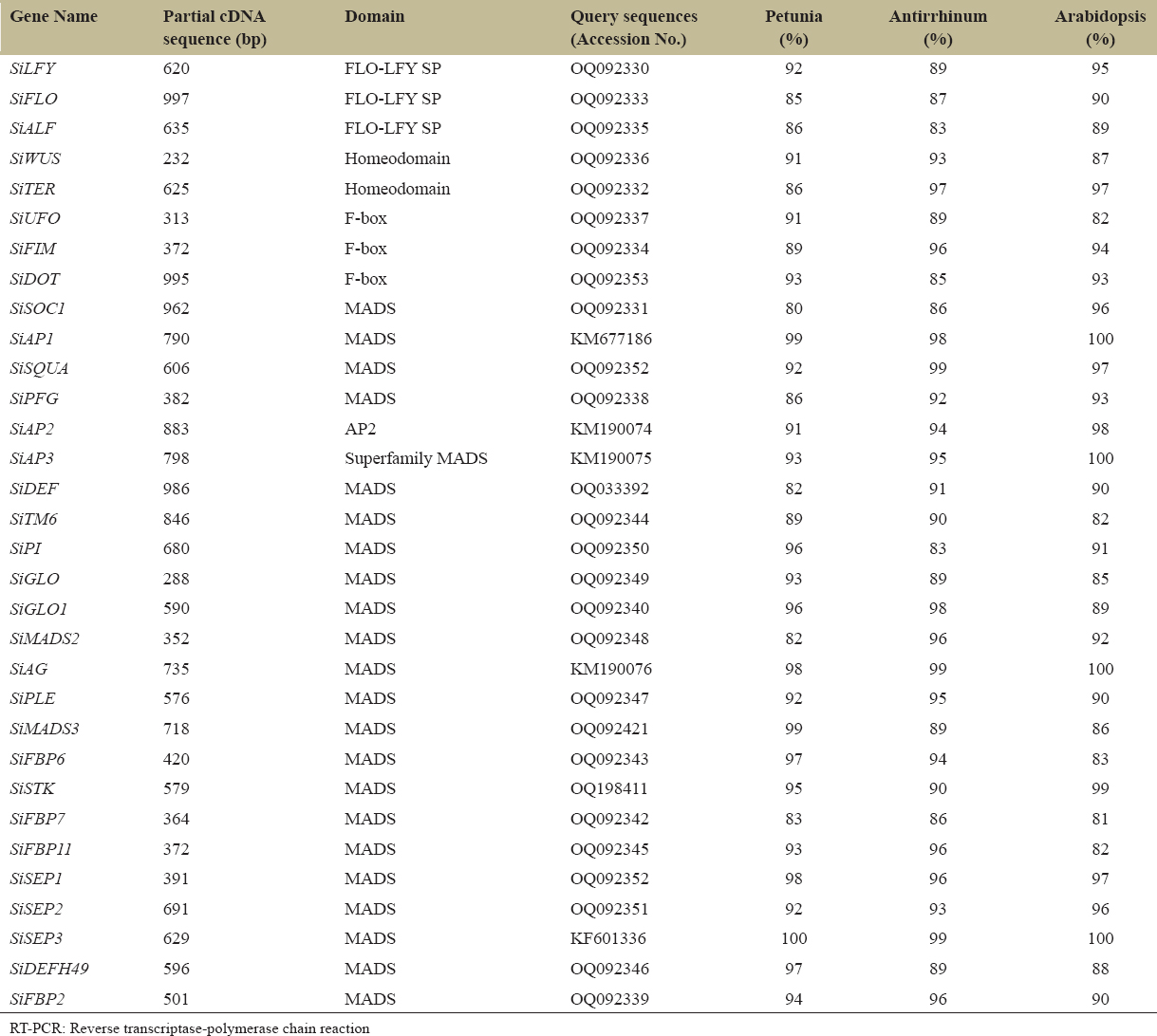Click the Query sequences column header
1157x1036 pixels.
point(633,28)
